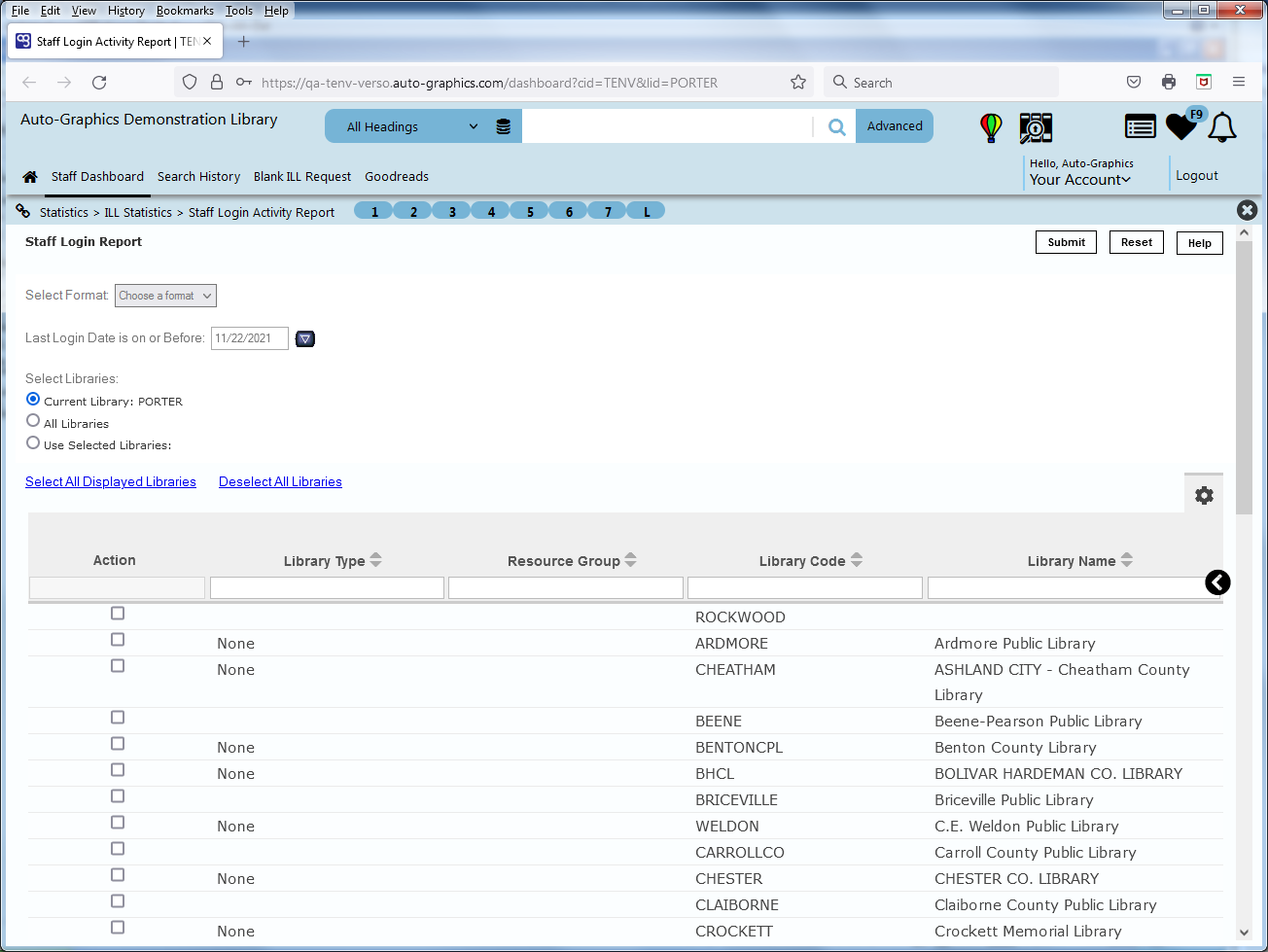Click the database stack icon beside All Headings
The width and height of the screenshot is (1268, 952).
point(503,126)
